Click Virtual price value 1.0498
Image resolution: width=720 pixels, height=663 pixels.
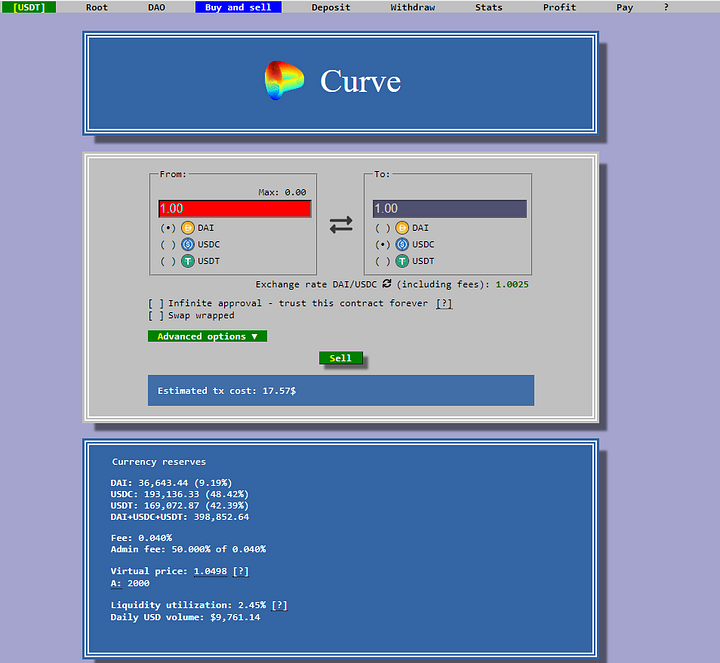[210, 571]
